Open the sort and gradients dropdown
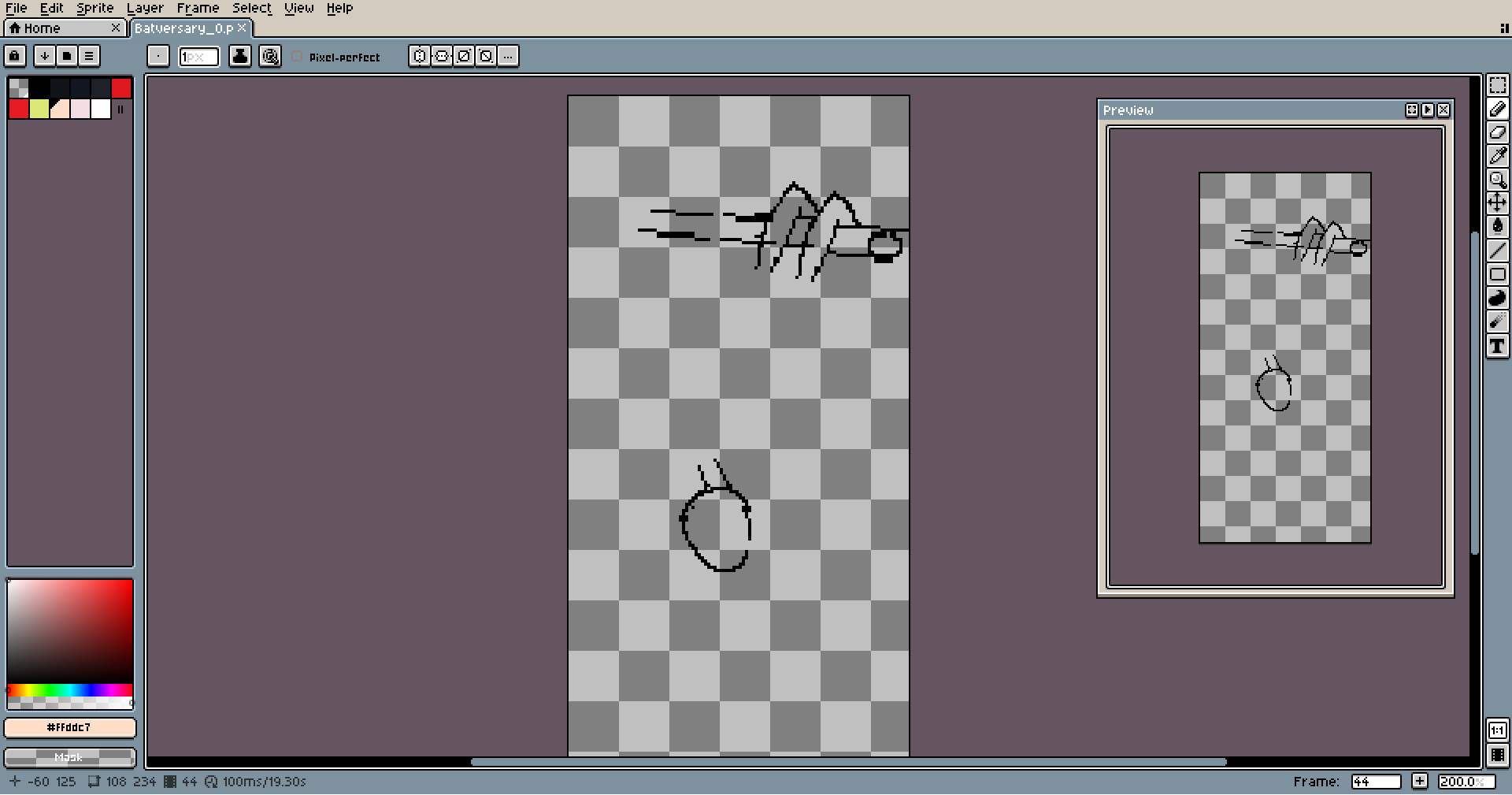This screenshot has height=795, width=1512. tap(45, 56)
